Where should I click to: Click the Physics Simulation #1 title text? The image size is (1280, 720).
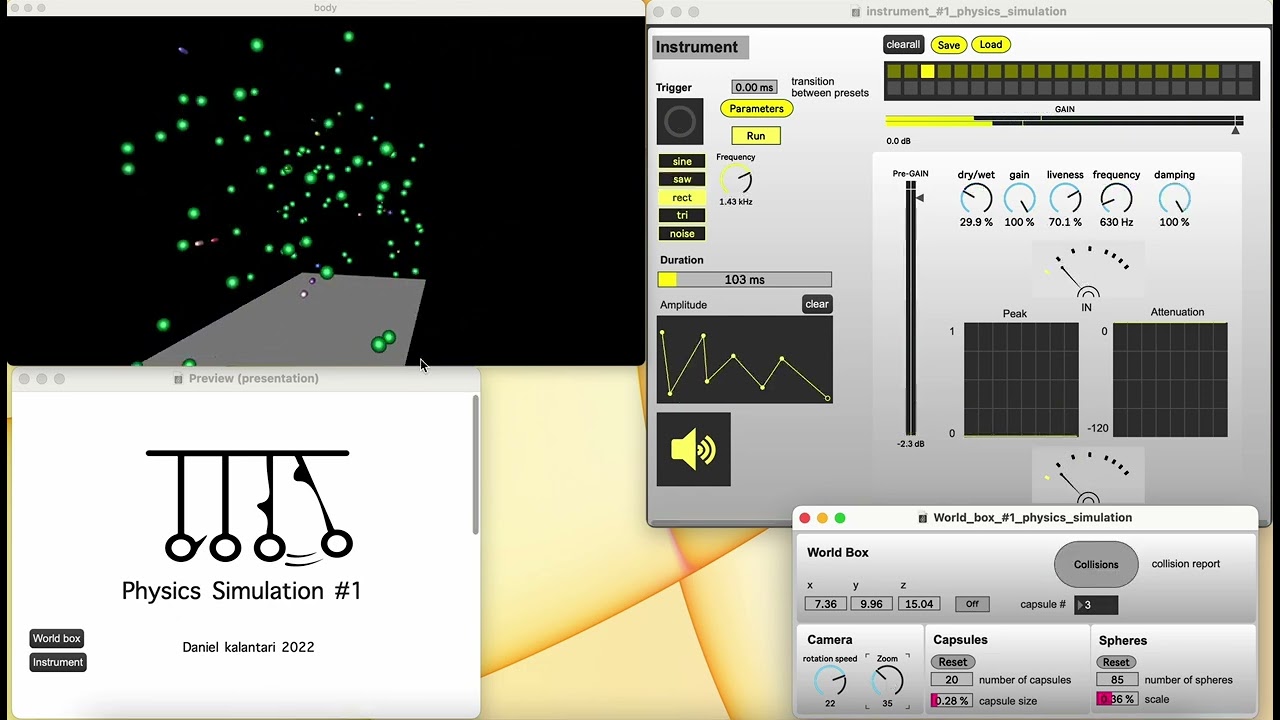click(x=241, y=591)
